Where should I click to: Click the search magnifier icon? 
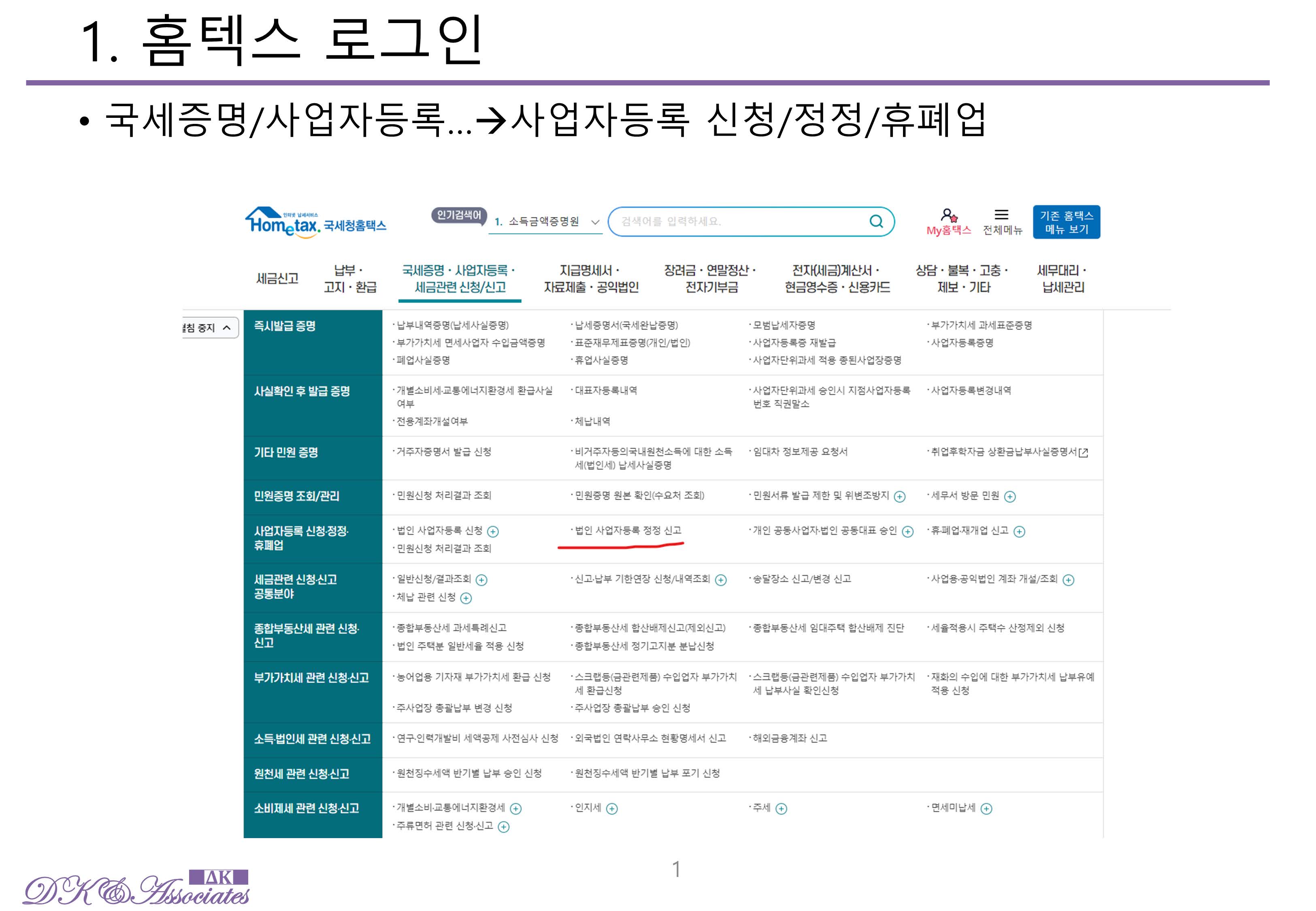point(875,221)
